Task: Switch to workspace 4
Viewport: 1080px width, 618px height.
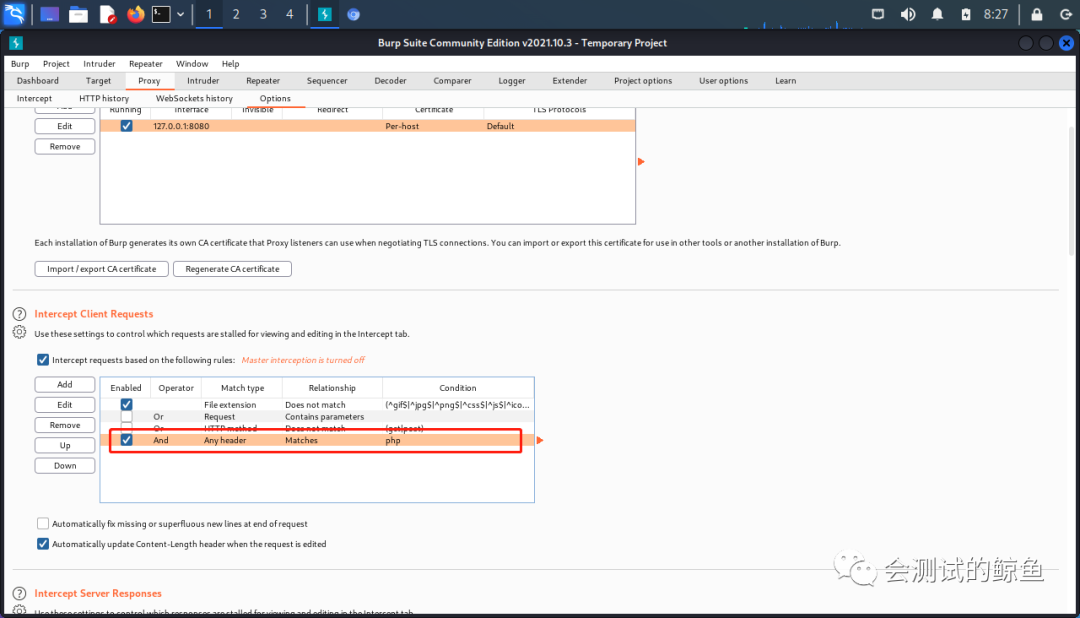Action: (289, 14)
